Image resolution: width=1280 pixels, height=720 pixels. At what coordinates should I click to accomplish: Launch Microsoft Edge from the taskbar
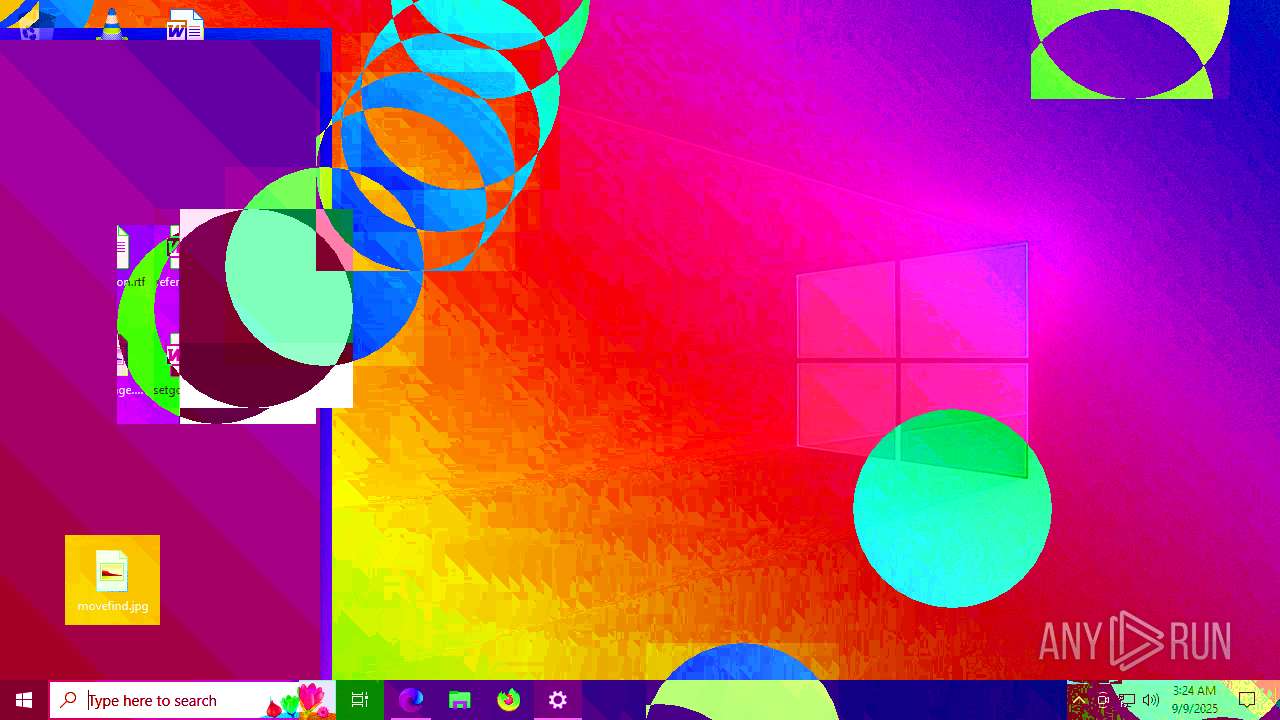pyautogui.click(x=411, y=700)
